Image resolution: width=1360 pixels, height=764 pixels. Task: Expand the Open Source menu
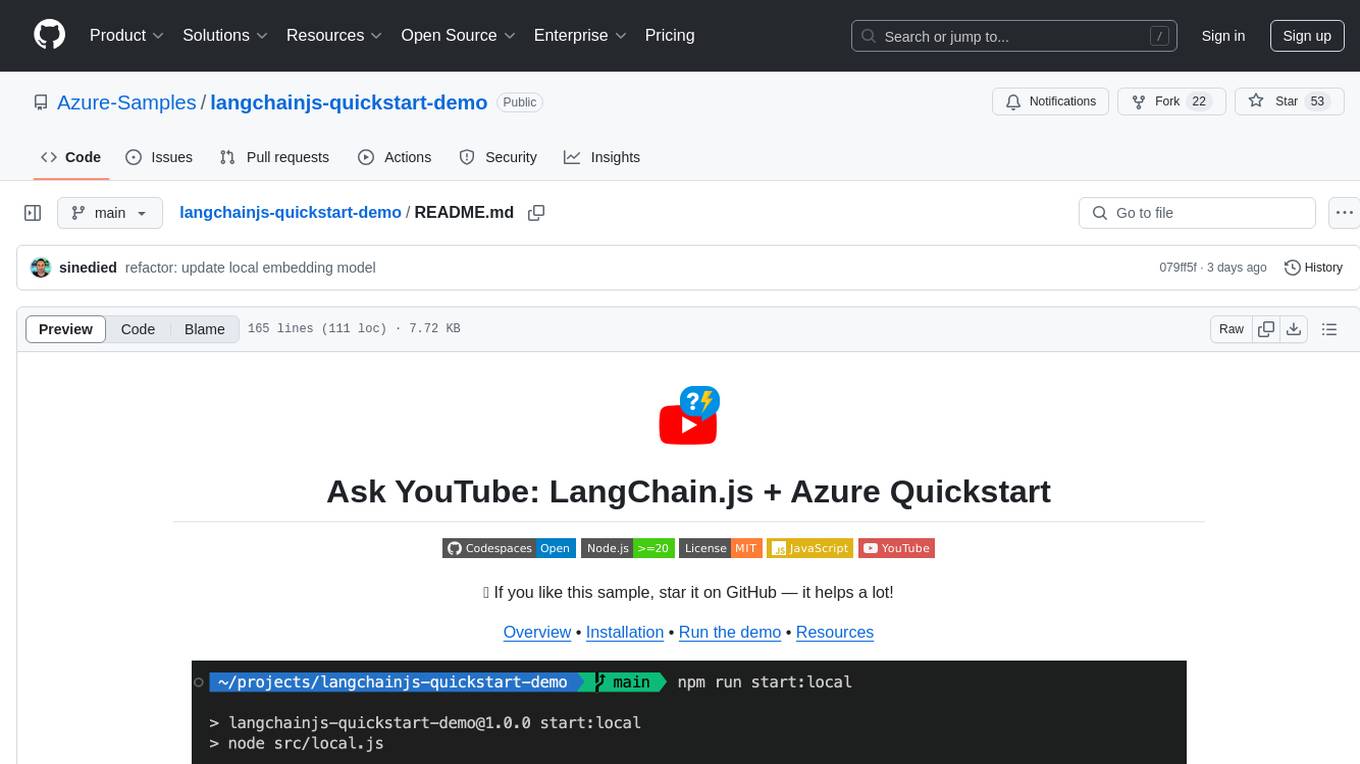tap(458, 35)
